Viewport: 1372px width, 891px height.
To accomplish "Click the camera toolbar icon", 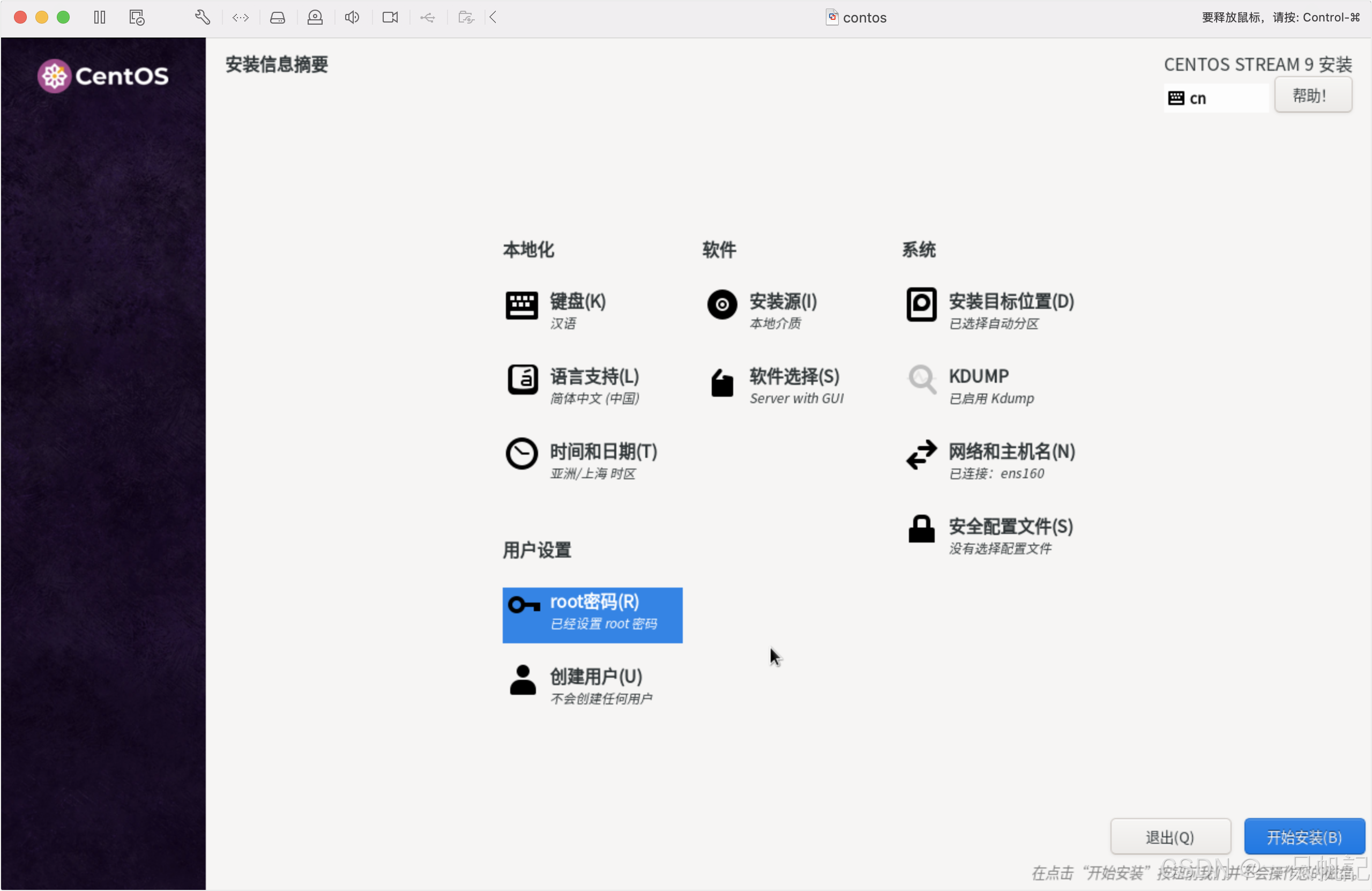I will [390, 17].
